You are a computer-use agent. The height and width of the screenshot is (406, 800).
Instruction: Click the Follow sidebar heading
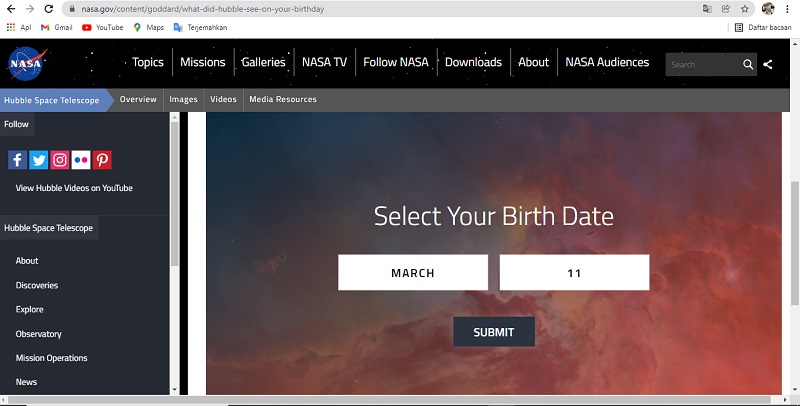pyautogui.click(x=16, y=124)
